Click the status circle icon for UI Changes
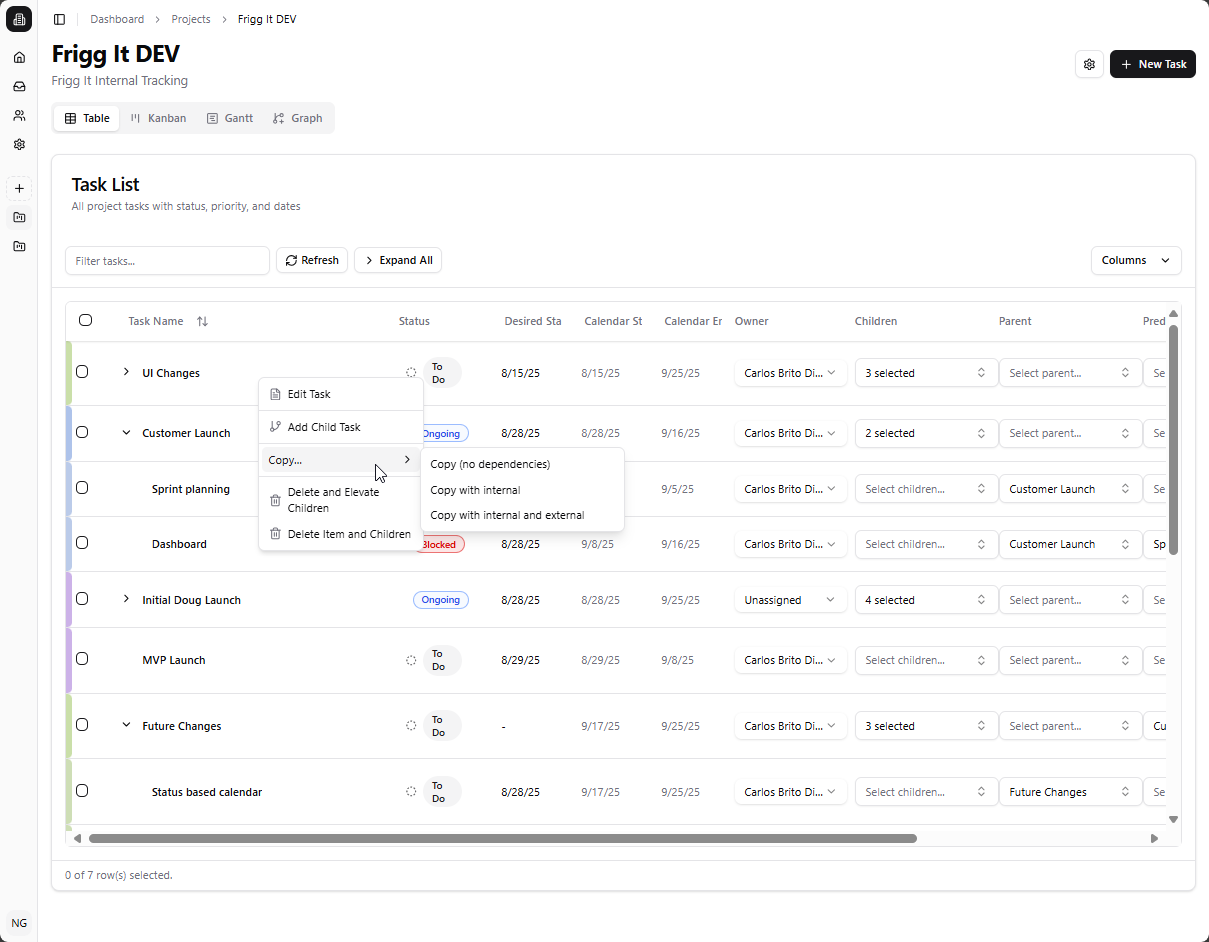Viewport: 1209px width, 942px height. pos(411,373)
